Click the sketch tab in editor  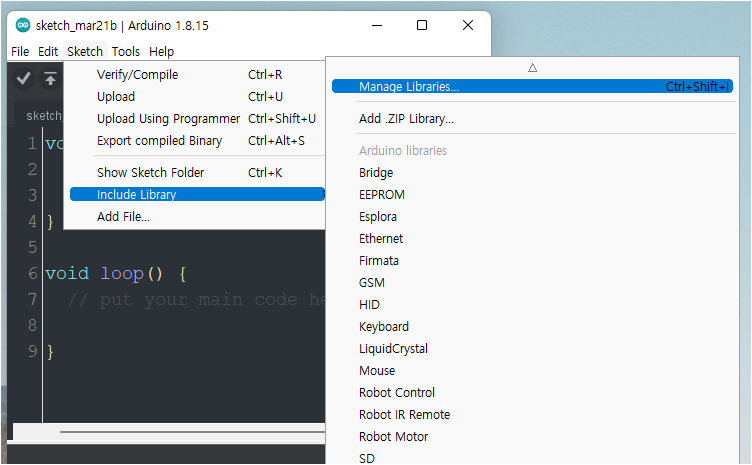pos(39,115)
